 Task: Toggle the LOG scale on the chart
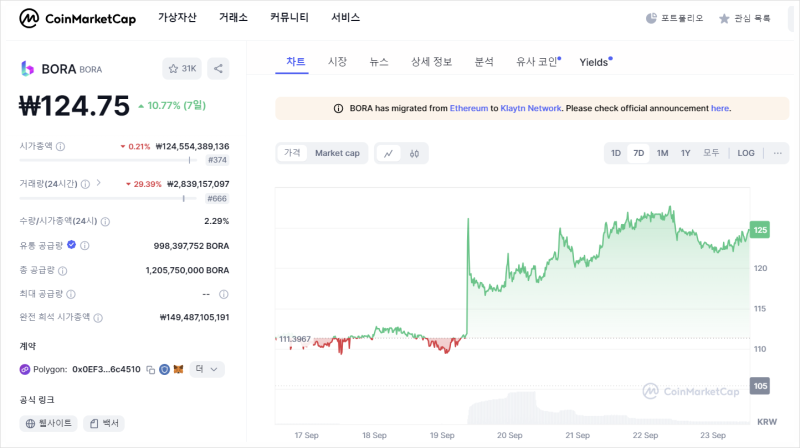pos(746,153)
